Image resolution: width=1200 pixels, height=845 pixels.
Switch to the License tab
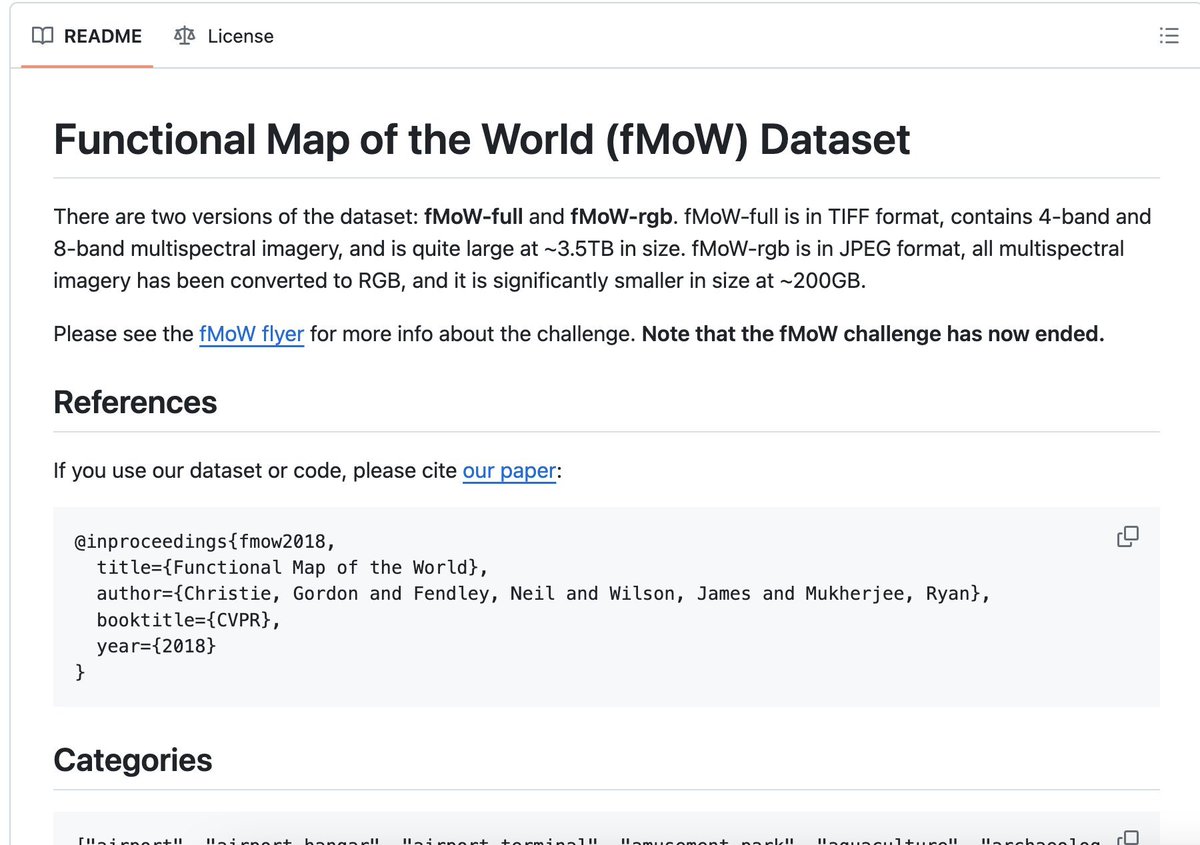click(x=223, y=36)
